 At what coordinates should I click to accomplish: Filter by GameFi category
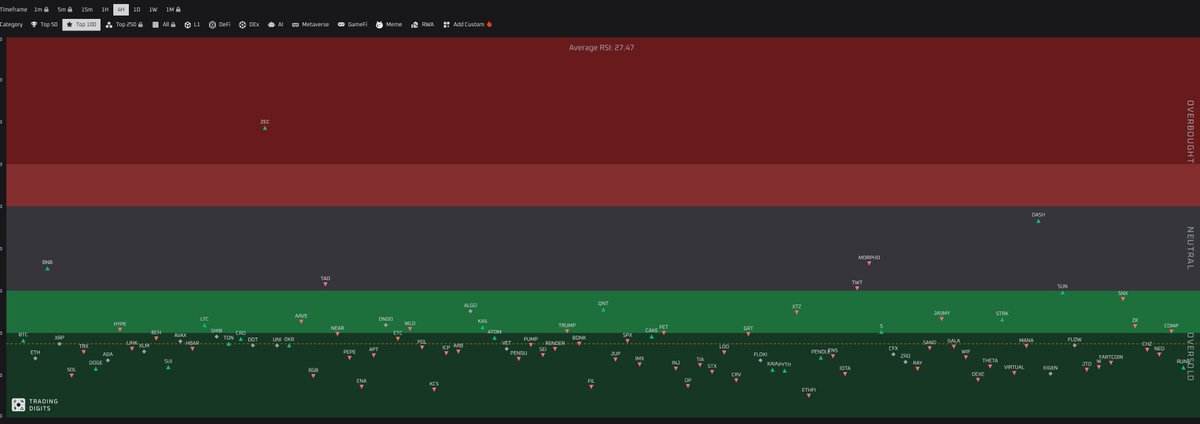point(353,24)
